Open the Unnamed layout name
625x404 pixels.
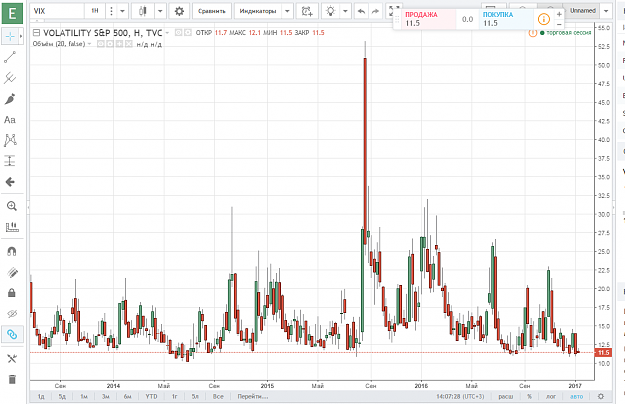pyautogui.click(x=582, y=11)
